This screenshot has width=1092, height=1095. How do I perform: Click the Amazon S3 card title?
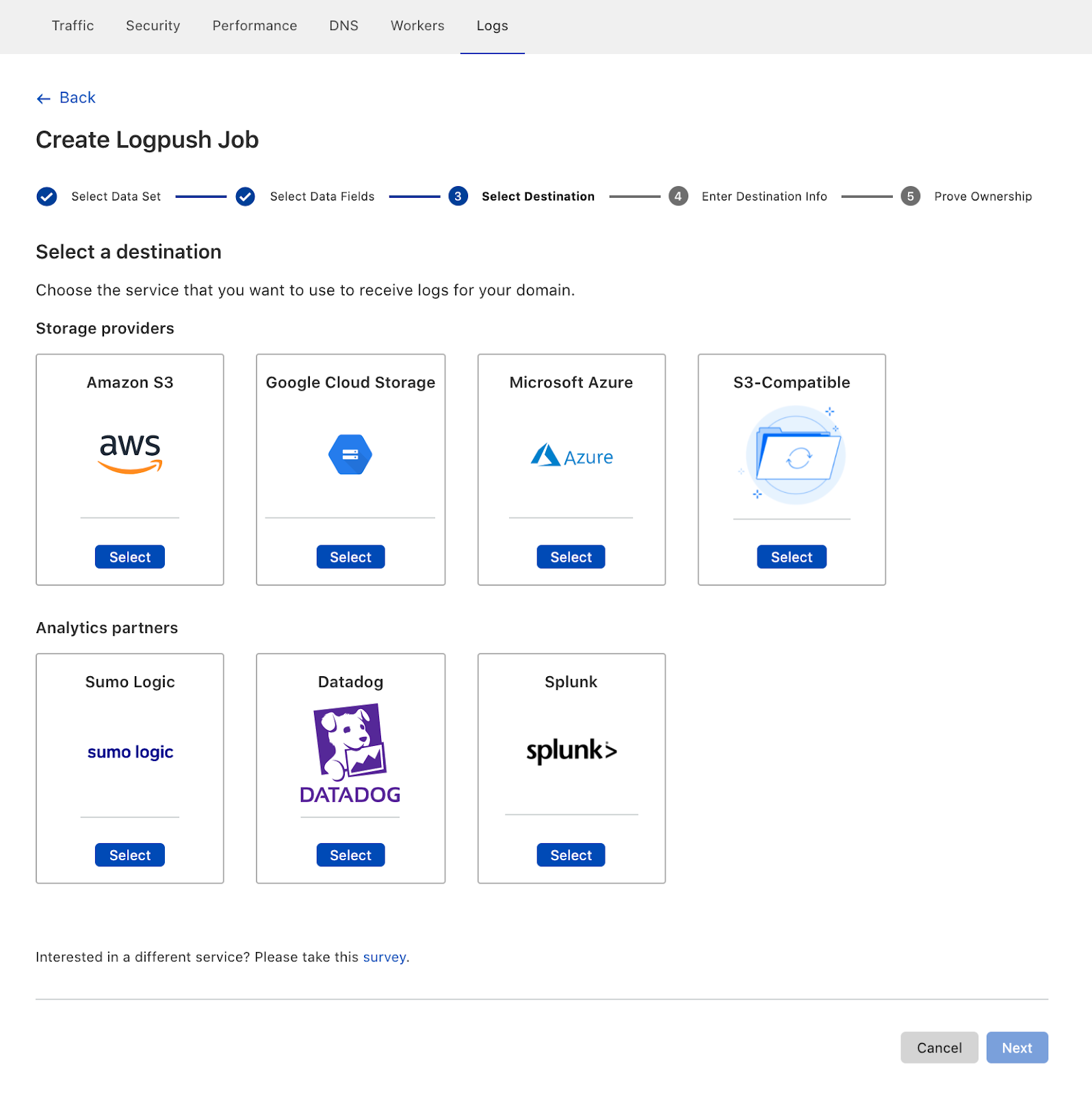coord(130,383)
